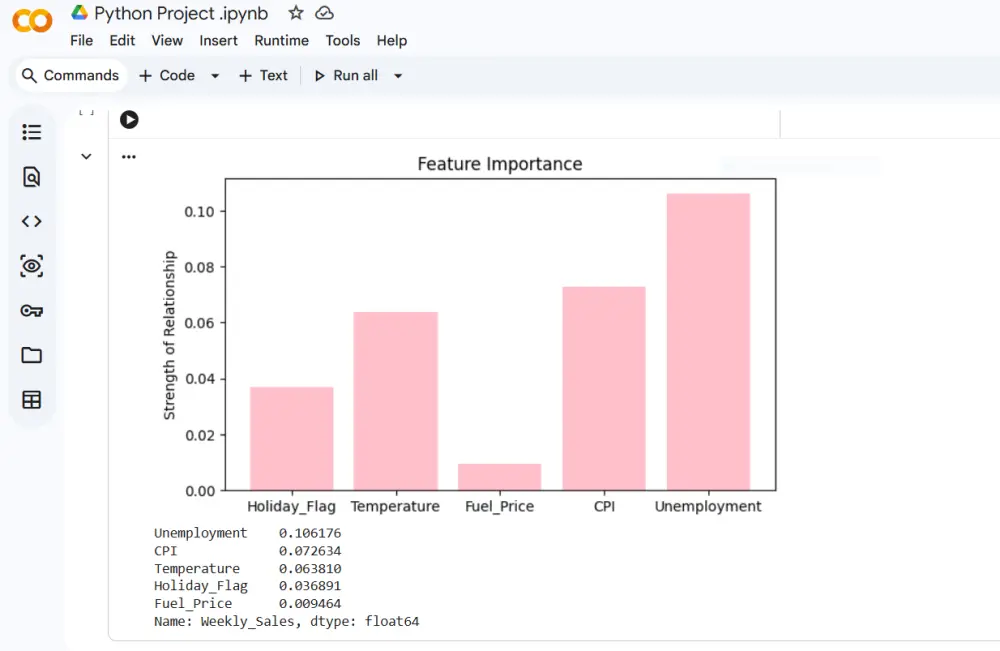Open the Secrets panel via key icon
The height and width of the screenshot is (651, 1000).
tap(31, 310)
